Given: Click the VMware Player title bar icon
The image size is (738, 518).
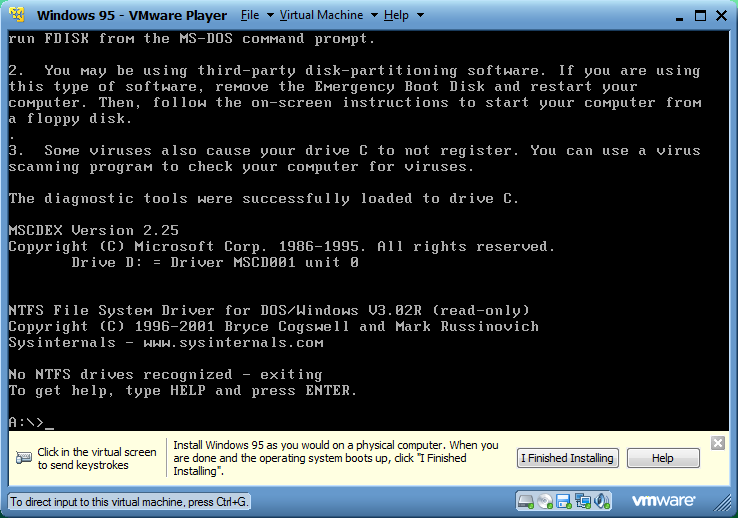Looking at the screenshot, I should tap(17, 15).
